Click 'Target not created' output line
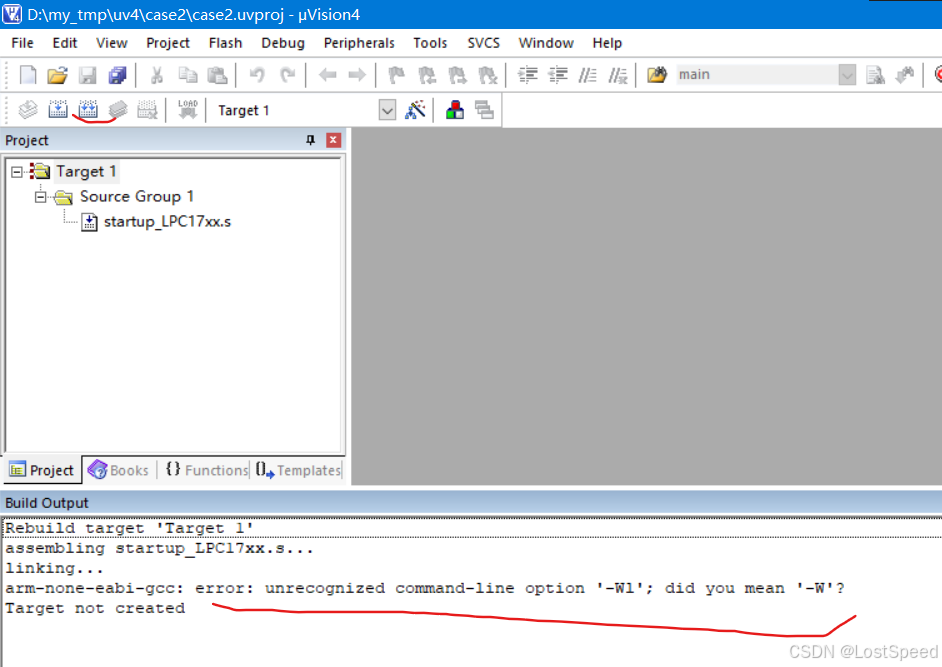 point(96,608)
